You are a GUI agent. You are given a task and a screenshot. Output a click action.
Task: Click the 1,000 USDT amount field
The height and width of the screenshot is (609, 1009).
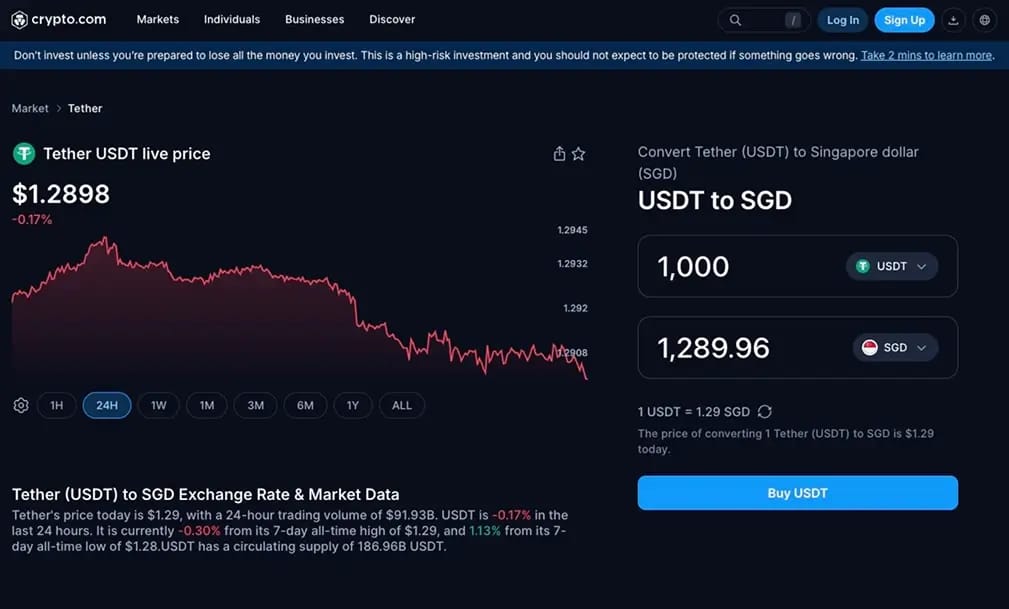click(x=797, y=267)
